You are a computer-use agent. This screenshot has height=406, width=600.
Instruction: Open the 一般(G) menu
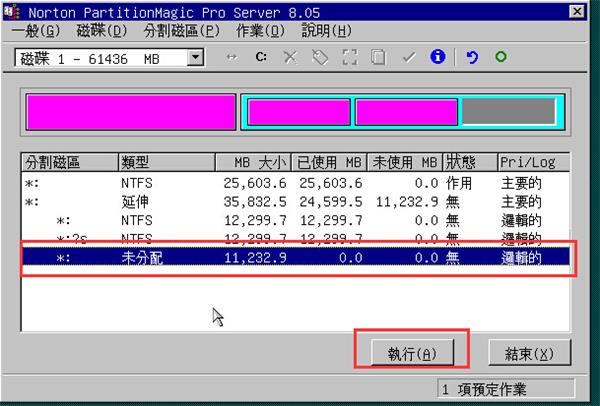coord(36,31)
